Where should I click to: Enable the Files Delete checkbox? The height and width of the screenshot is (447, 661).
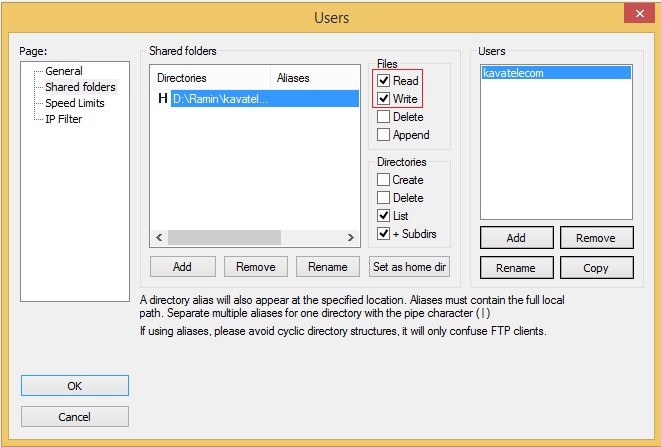click(384, 117)
